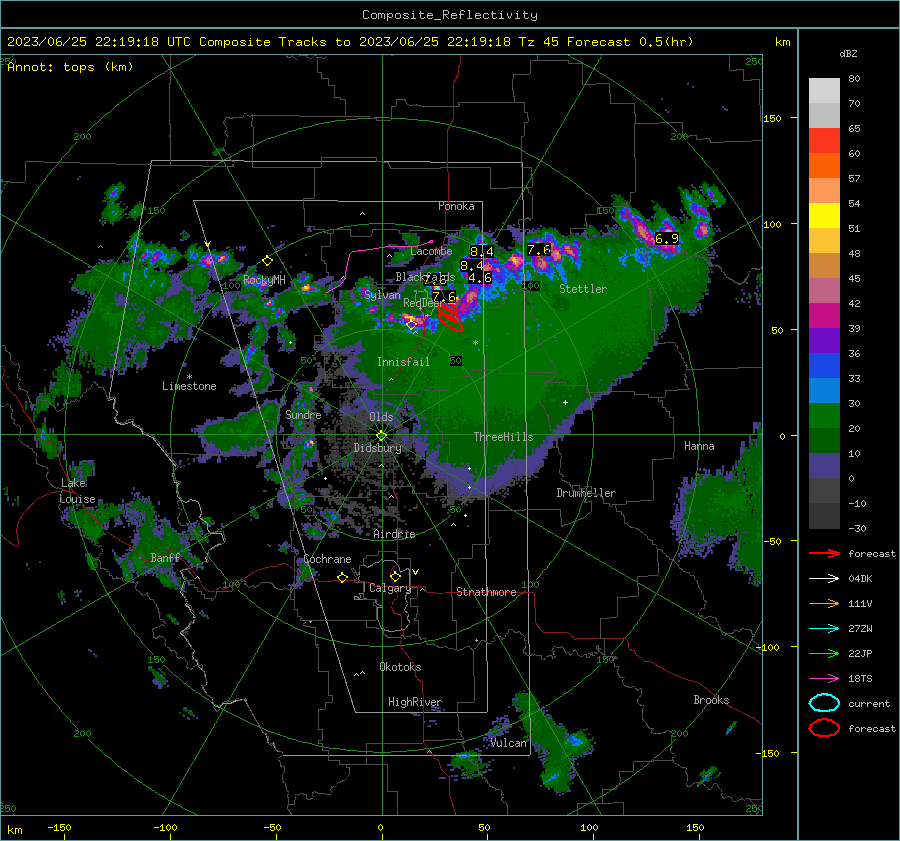Click the yellow diamond marker near RockyMH

[x=267, y=261]
